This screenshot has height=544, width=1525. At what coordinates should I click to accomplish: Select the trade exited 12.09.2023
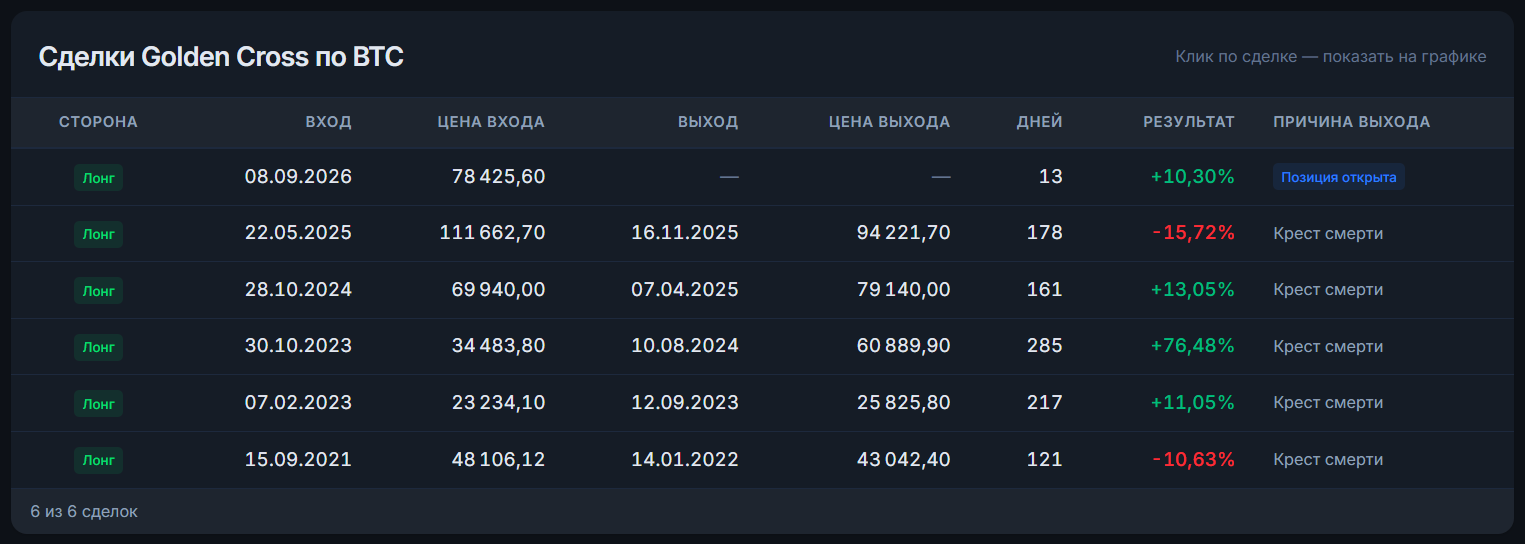pyautogui.click(x=762, y=403)
